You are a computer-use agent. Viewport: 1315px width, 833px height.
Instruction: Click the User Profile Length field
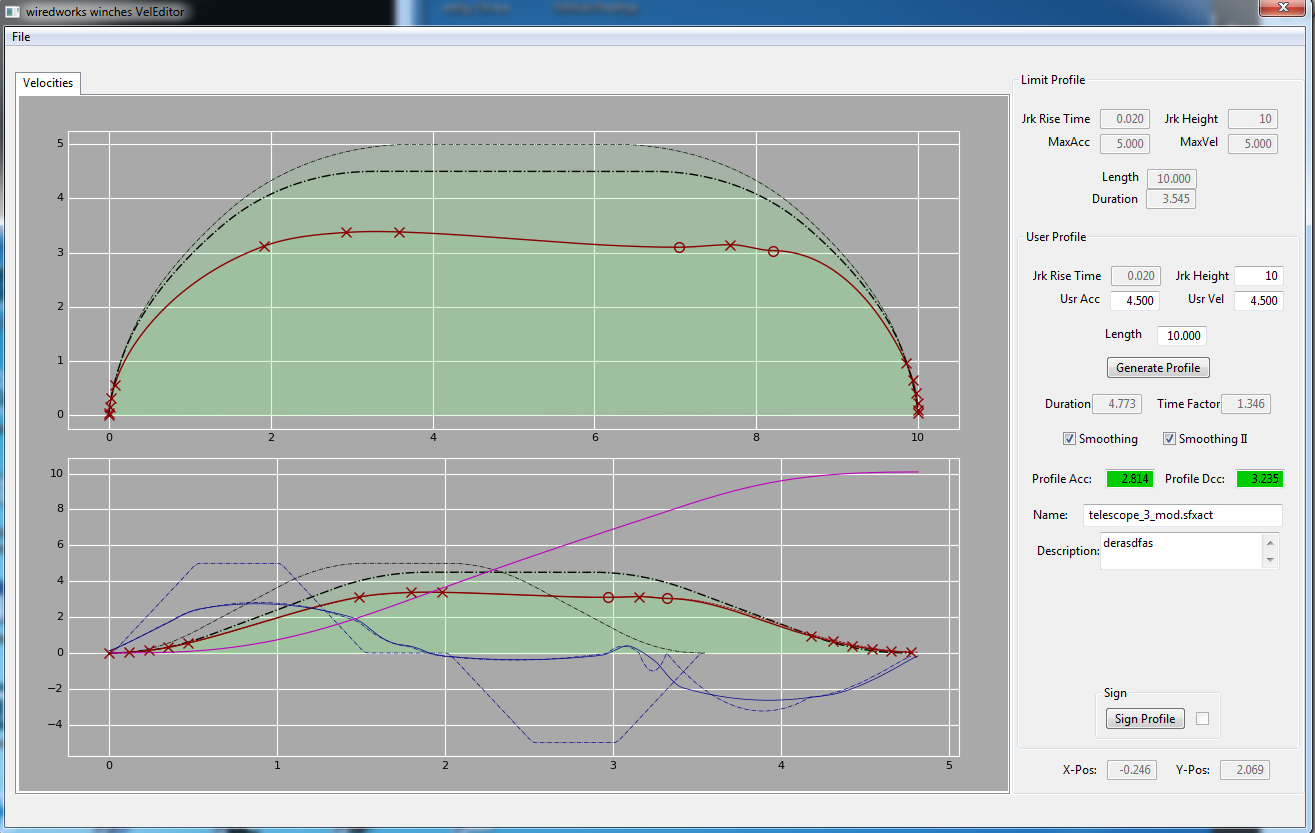1181,335
